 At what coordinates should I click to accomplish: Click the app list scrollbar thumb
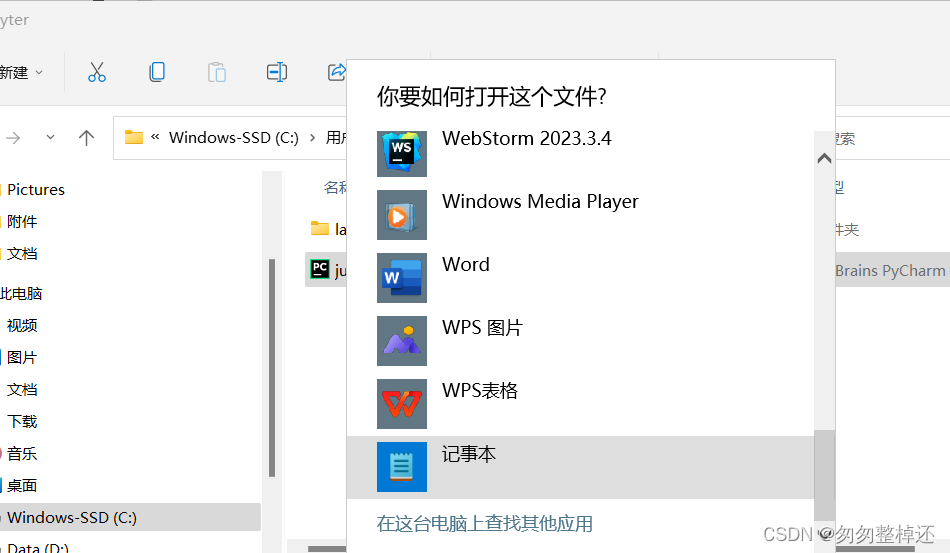(x=824, y=475)
